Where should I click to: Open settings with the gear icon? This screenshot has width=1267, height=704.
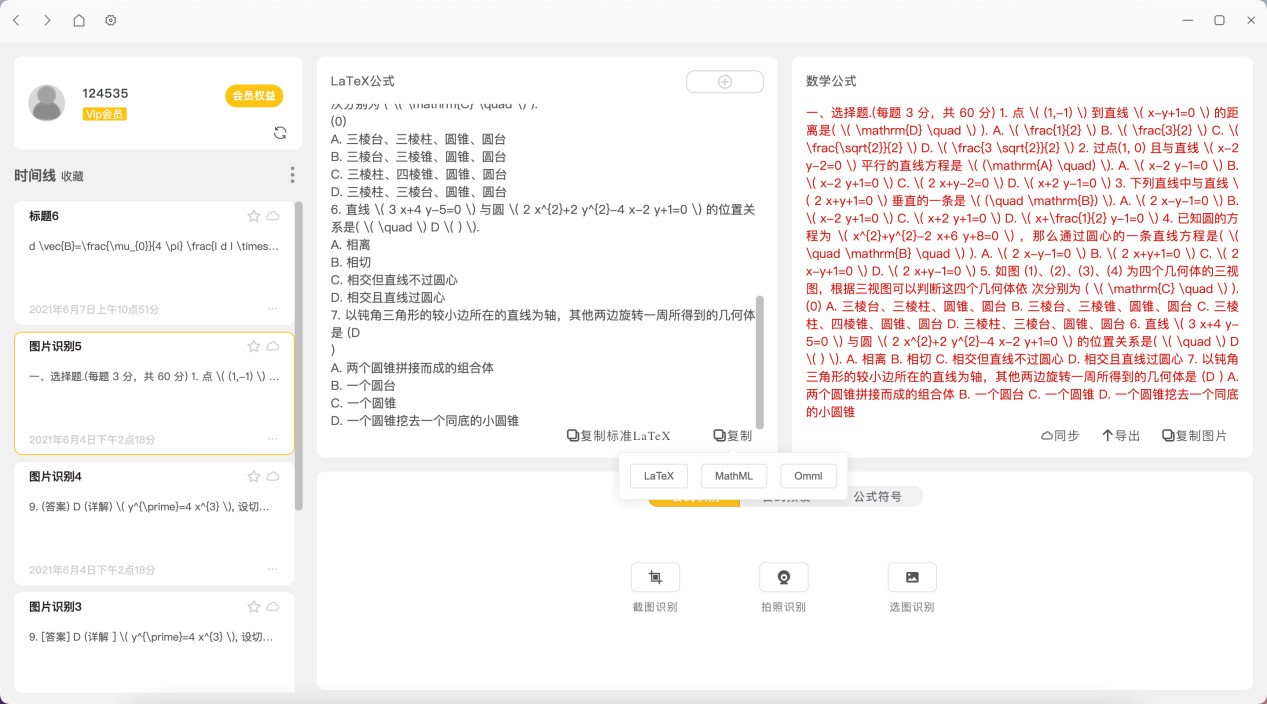(x=111, y=20)
